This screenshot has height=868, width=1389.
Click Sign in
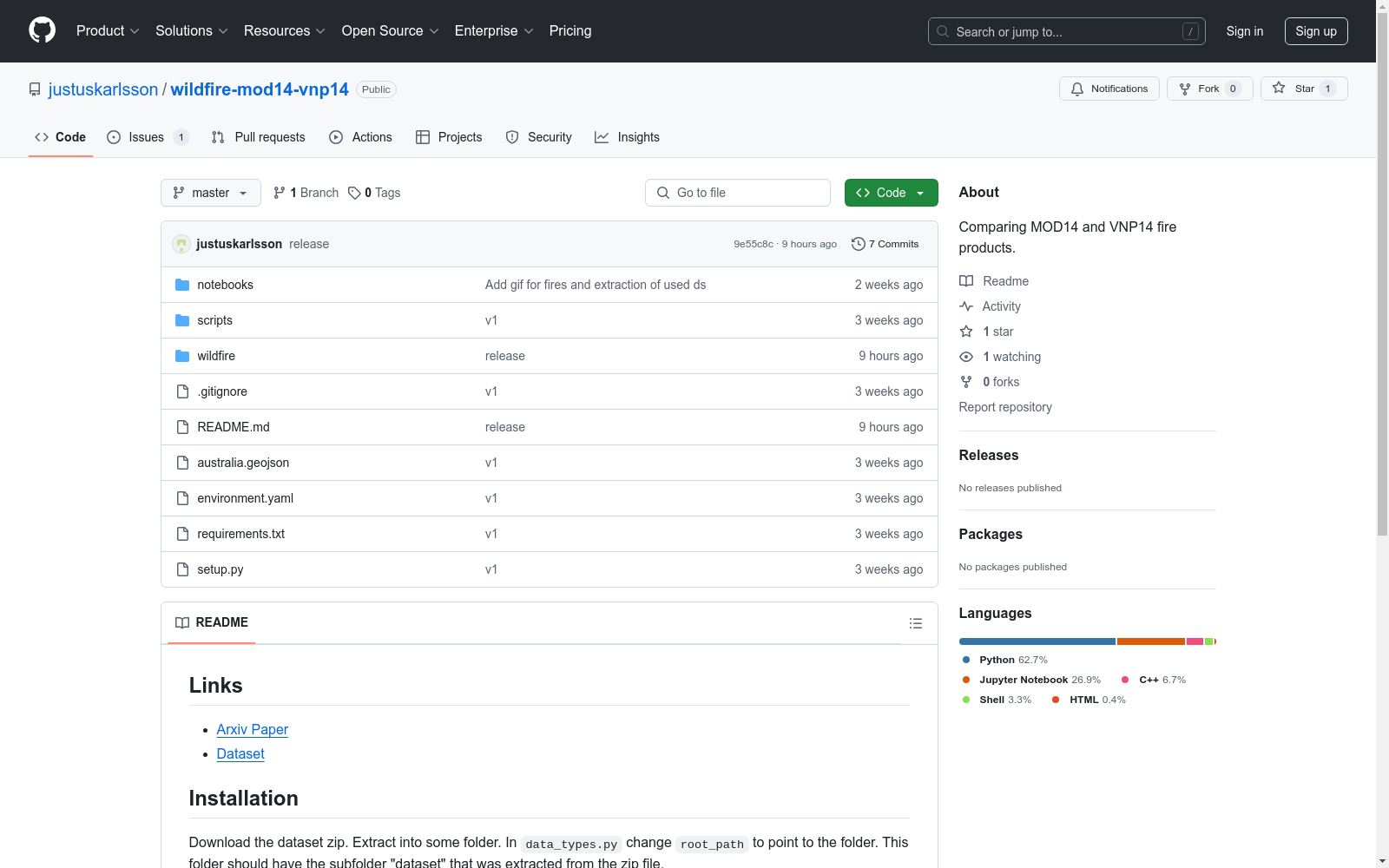1244,31
